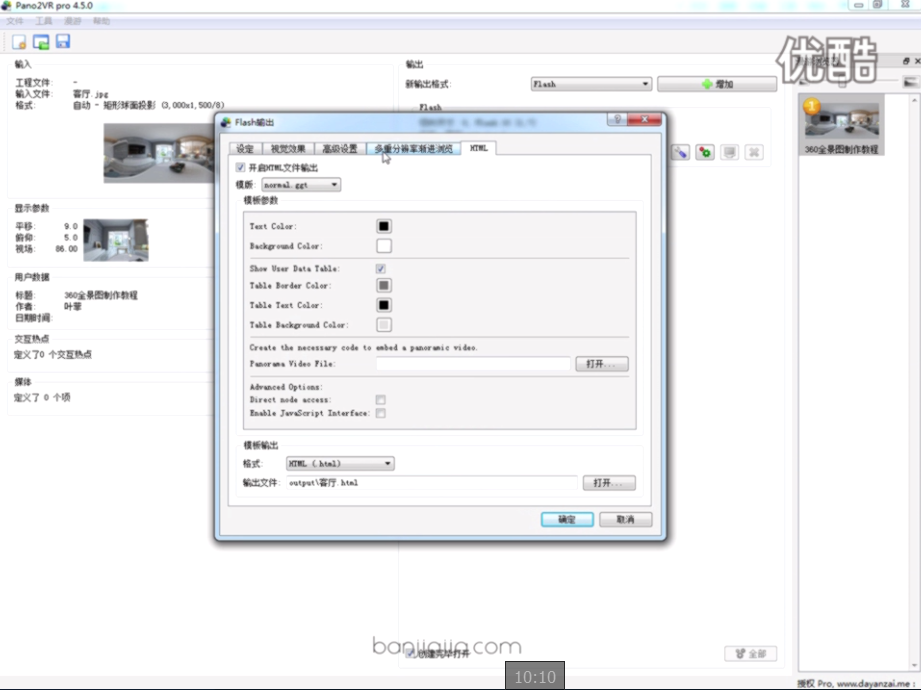The height and width of the screenshot is (690, 921).
Task: Select the 360全景图制作教程 thumbnail in tour browser
Action: coord(842,125)
